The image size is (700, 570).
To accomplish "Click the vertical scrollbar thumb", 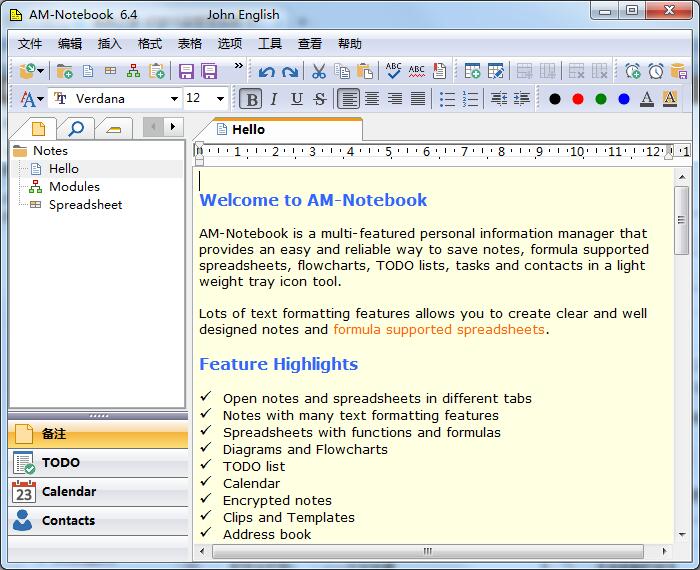I will [682, 220].
